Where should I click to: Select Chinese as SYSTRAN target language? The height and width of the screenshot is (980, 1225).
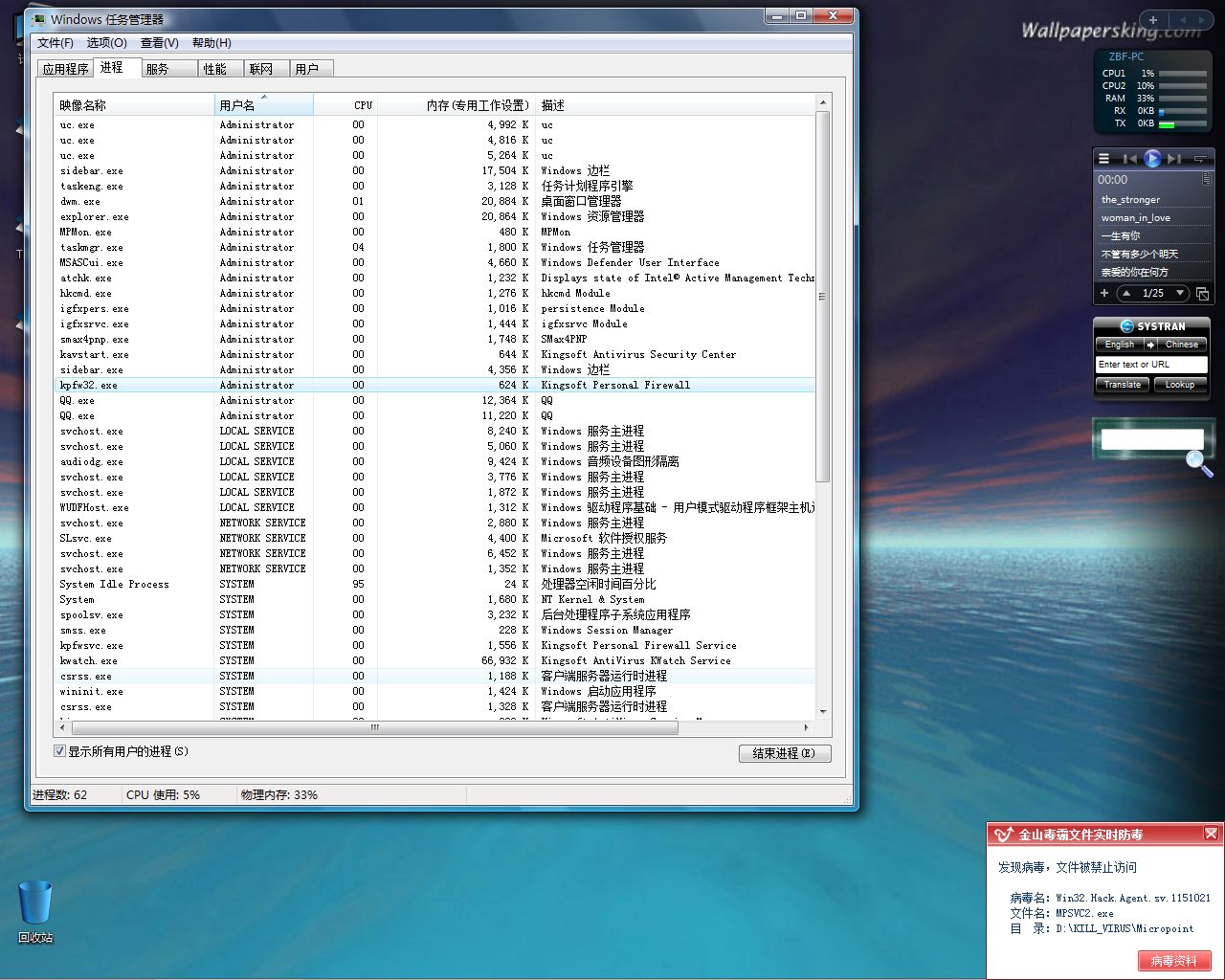[x=1182, y=345]
